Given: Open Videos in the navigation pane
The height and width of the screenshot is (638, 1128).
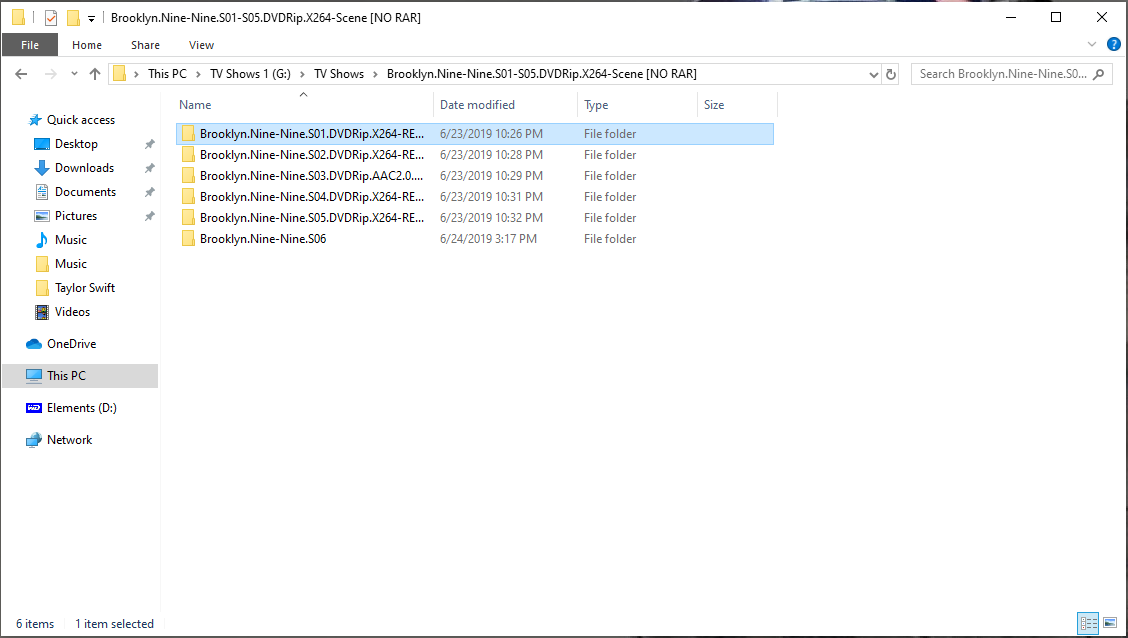Looking at the screenshot, I should click(72, 312).
